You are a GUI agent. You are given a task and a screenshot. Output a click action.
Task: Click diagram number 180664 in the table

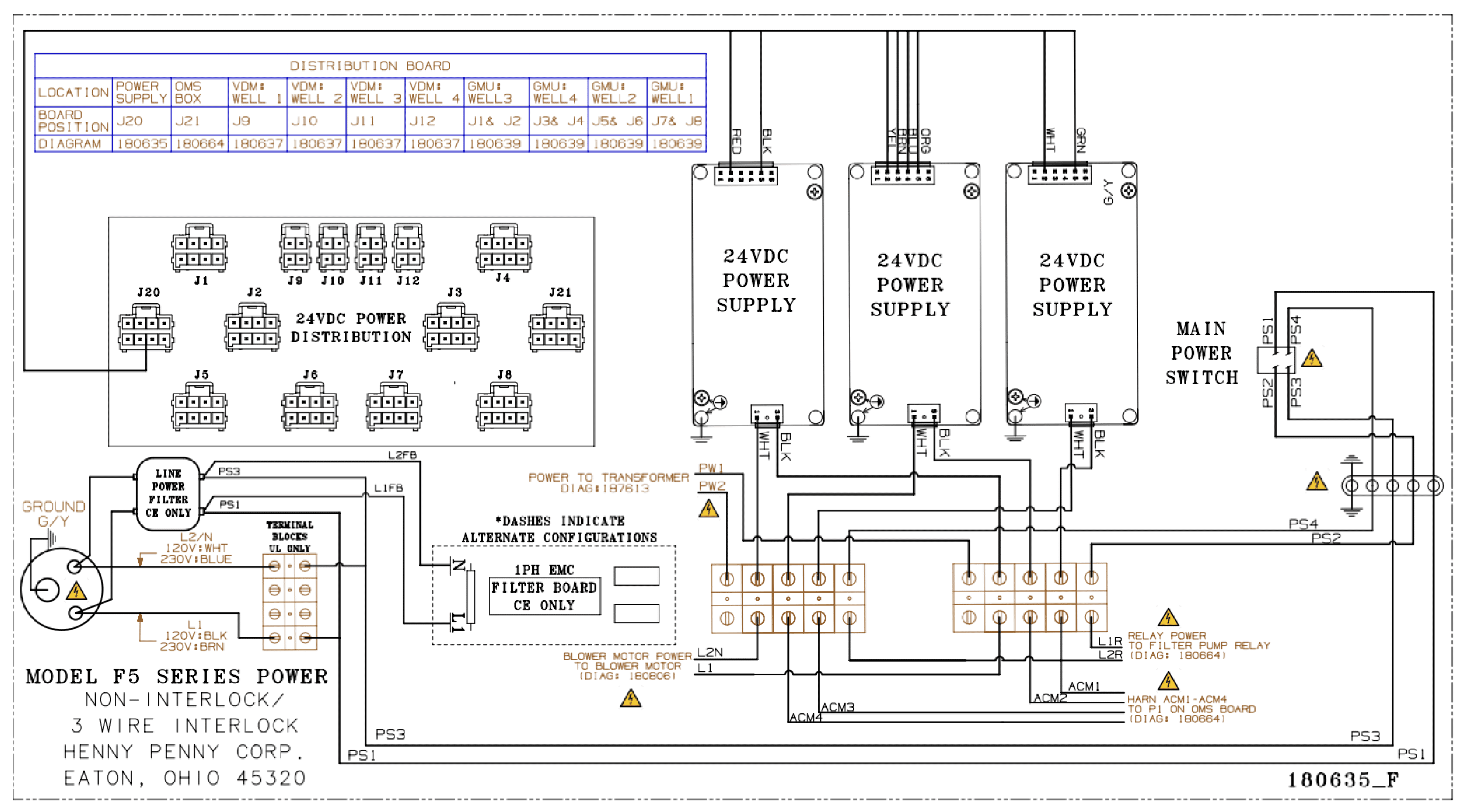click(x=200, y=144)
